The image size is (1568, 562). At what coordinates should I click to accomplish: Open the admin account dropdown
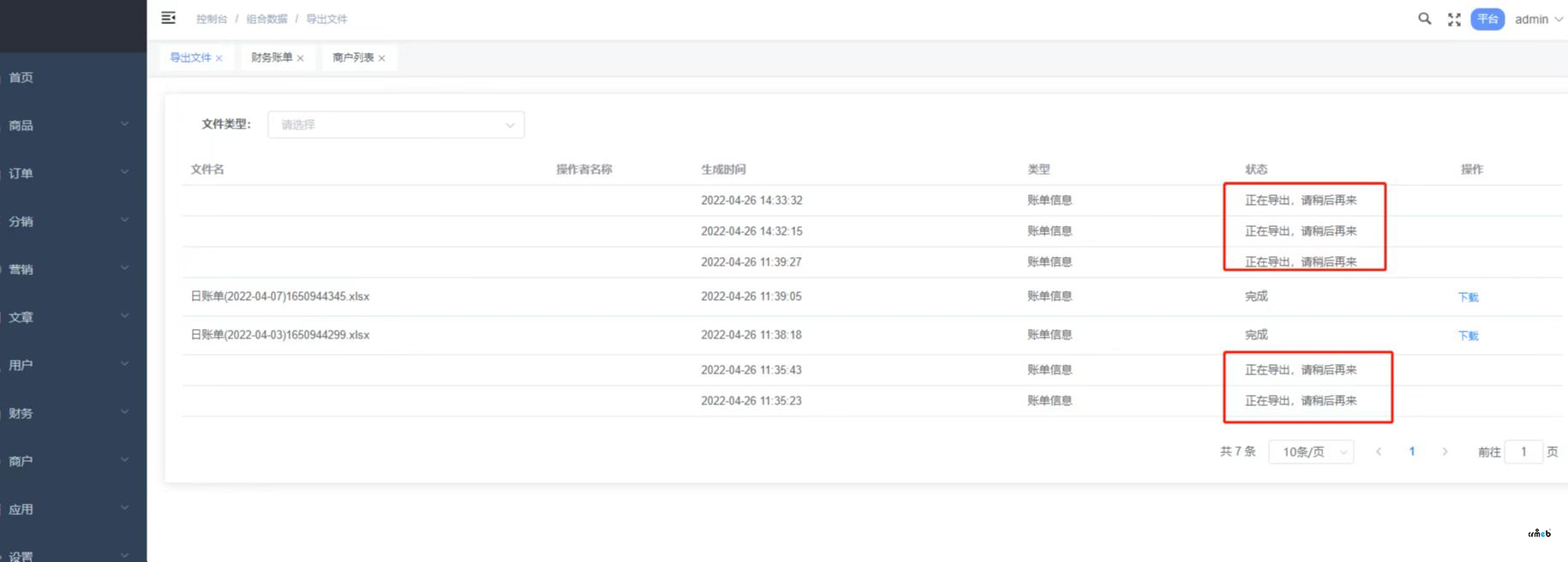(1539, 19)
